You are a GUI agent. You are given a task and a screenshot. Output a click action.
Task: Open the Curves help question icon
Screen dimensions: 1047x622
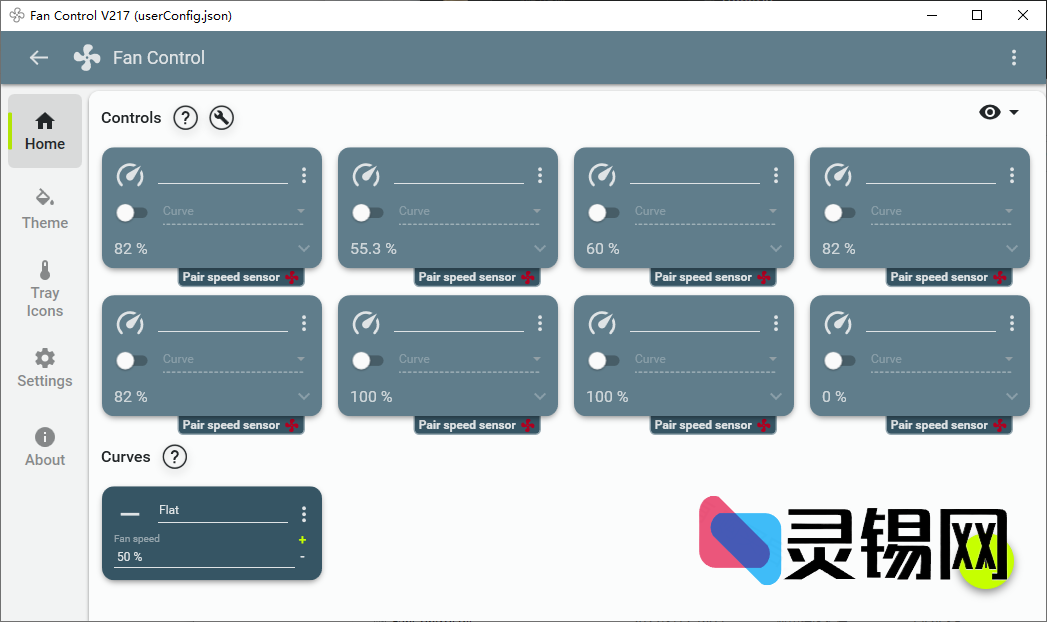[174, 457]
